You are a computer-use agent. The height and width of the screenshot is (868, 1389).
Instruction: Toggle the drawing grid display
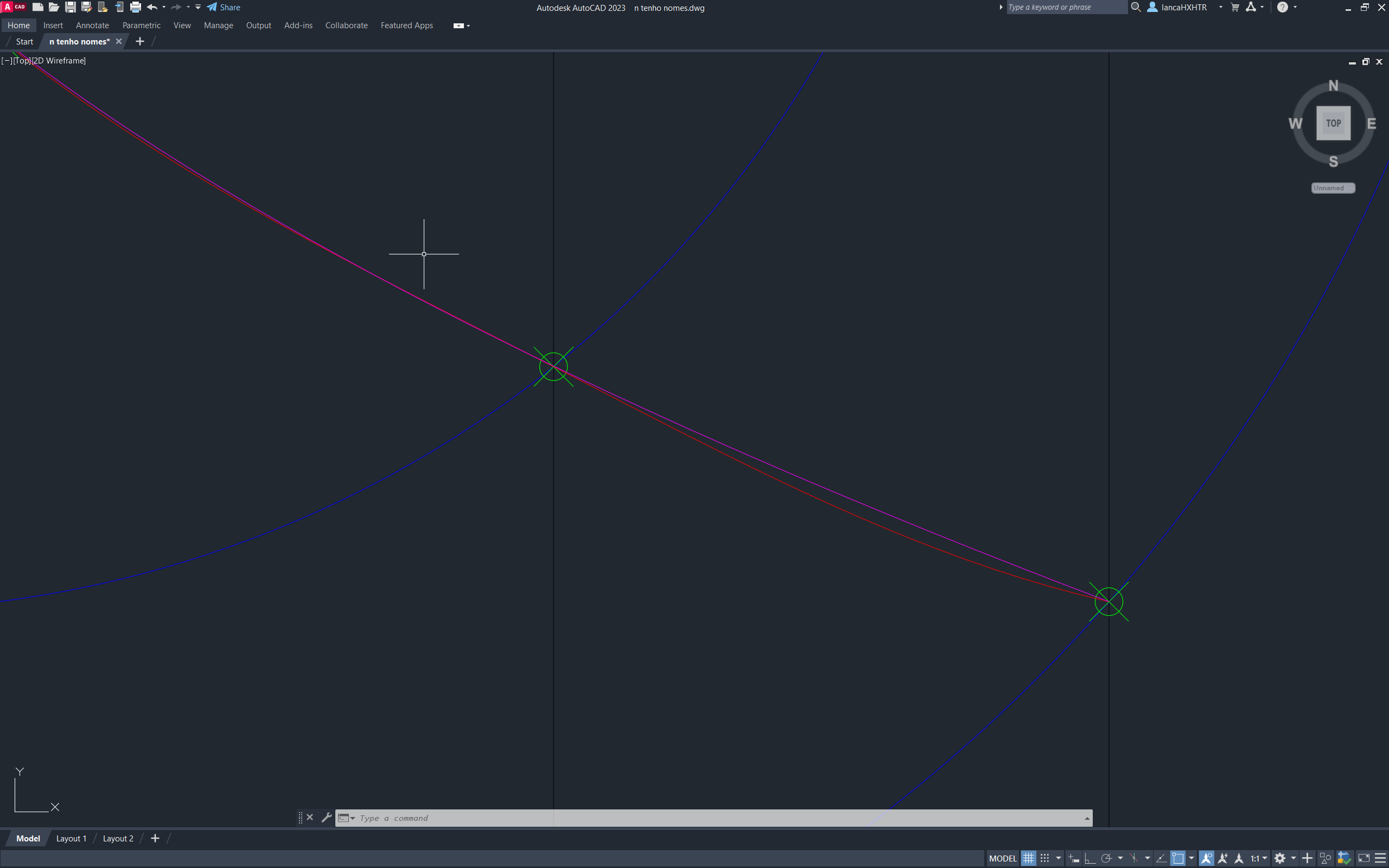point(1028,858)
